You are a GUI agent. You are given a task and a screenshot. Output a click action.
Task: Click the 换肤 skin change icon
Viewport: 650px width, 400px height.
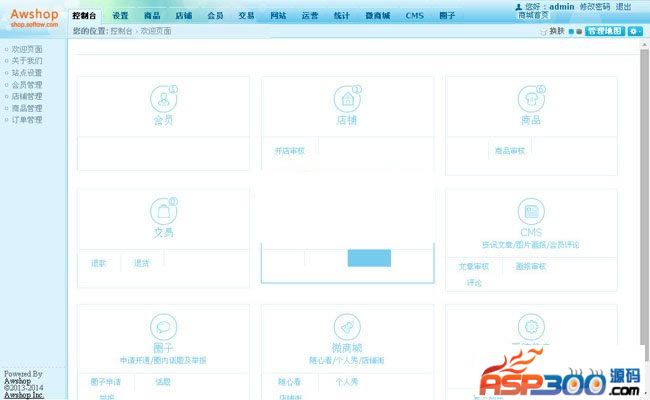pyautogui.click(x=543, y=32)
